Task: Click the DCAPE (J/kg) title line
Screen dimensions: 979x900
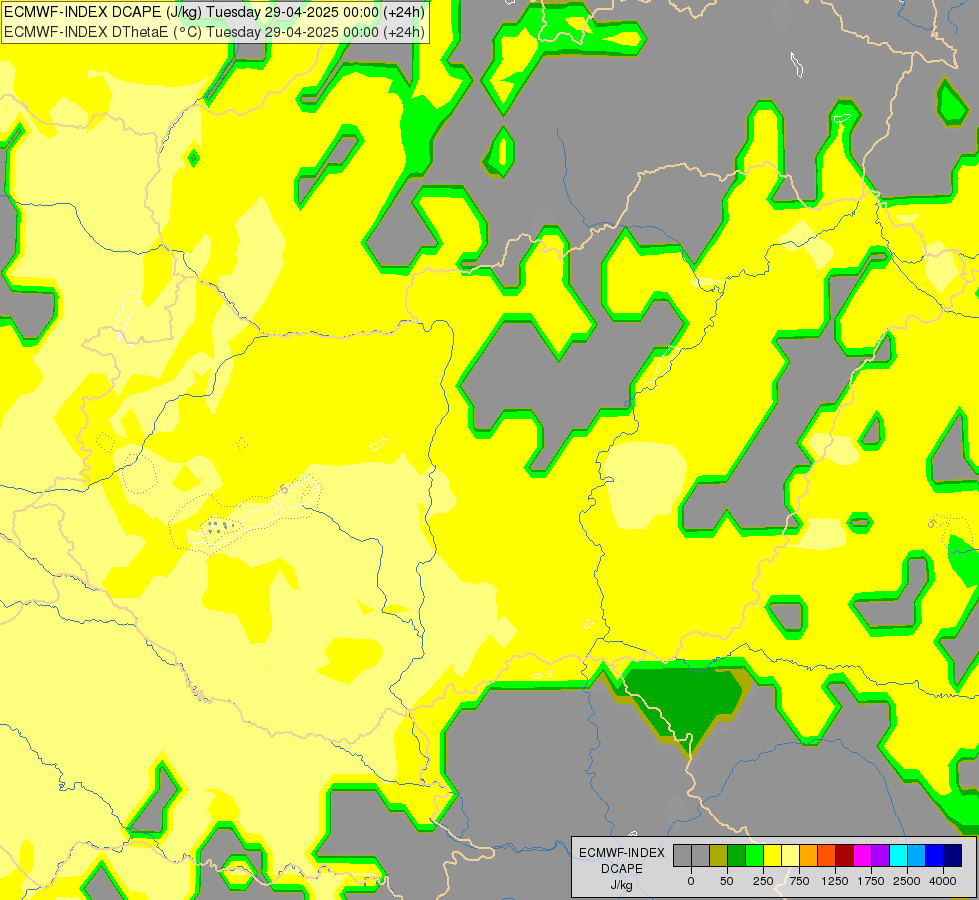Action: (214, 12)
